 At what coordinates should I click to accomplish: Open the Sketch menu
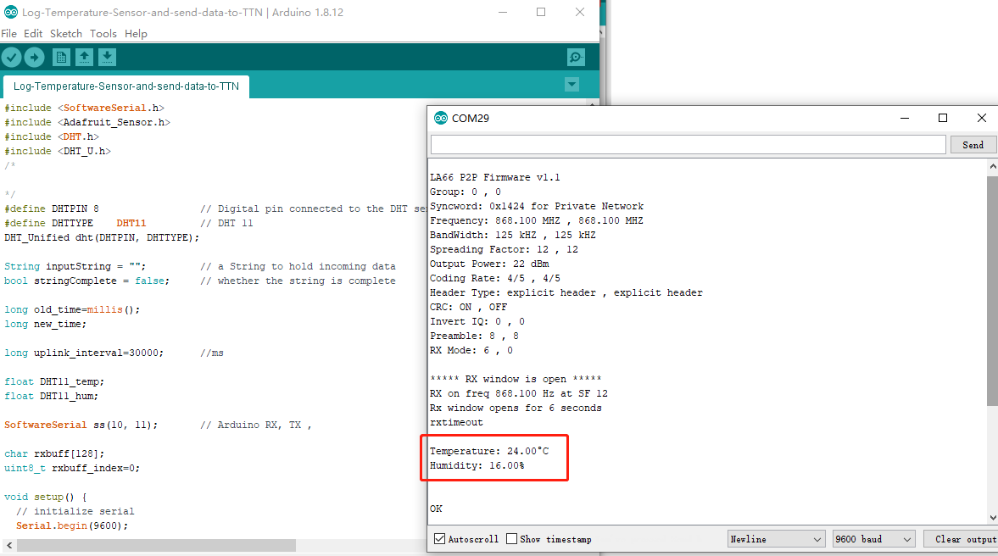(66, 34)
